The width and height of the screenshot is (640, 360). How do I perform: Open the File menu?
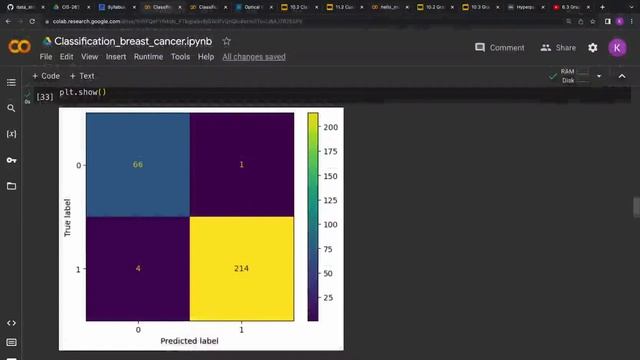click(46, 57)
